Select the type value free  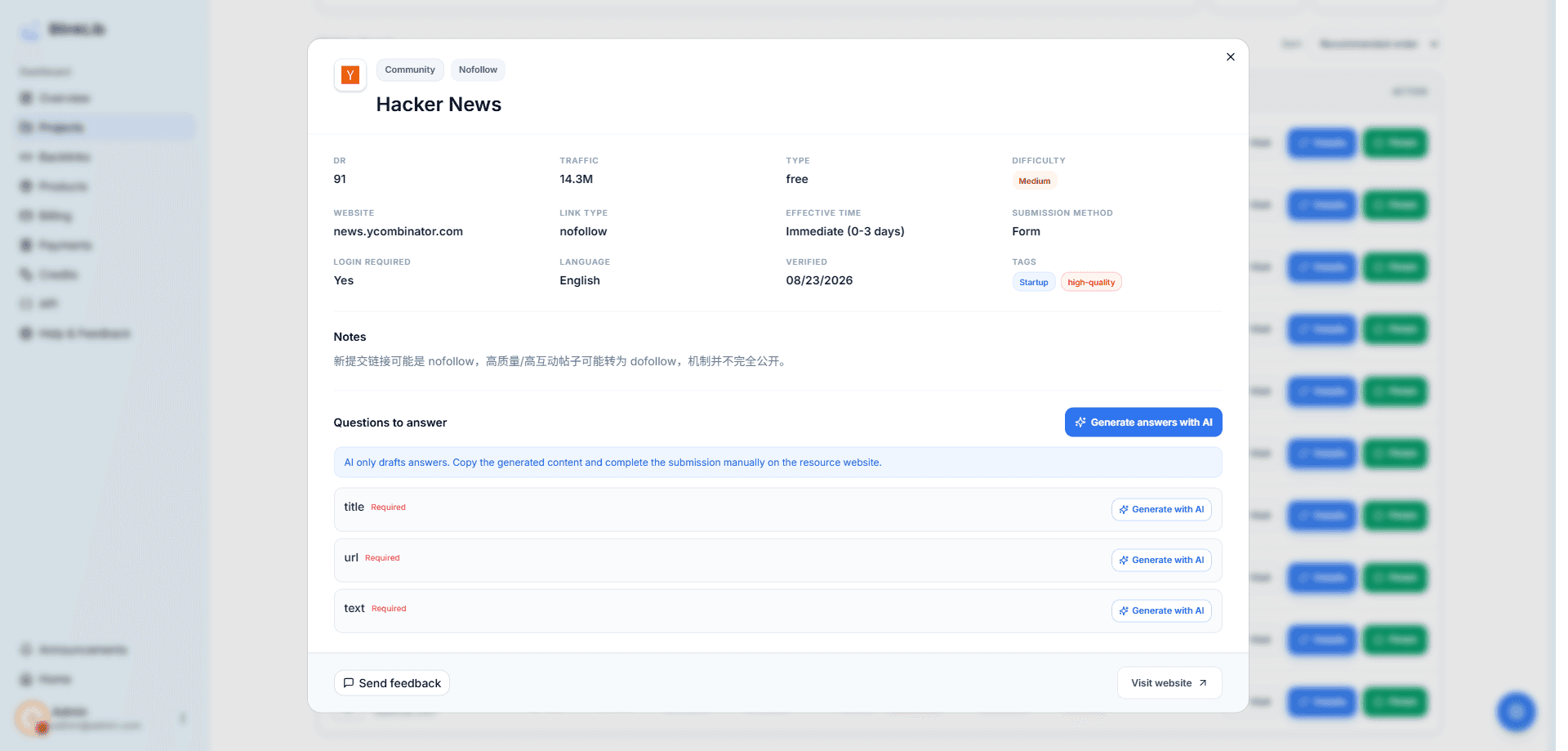click(x=797, y=180)
